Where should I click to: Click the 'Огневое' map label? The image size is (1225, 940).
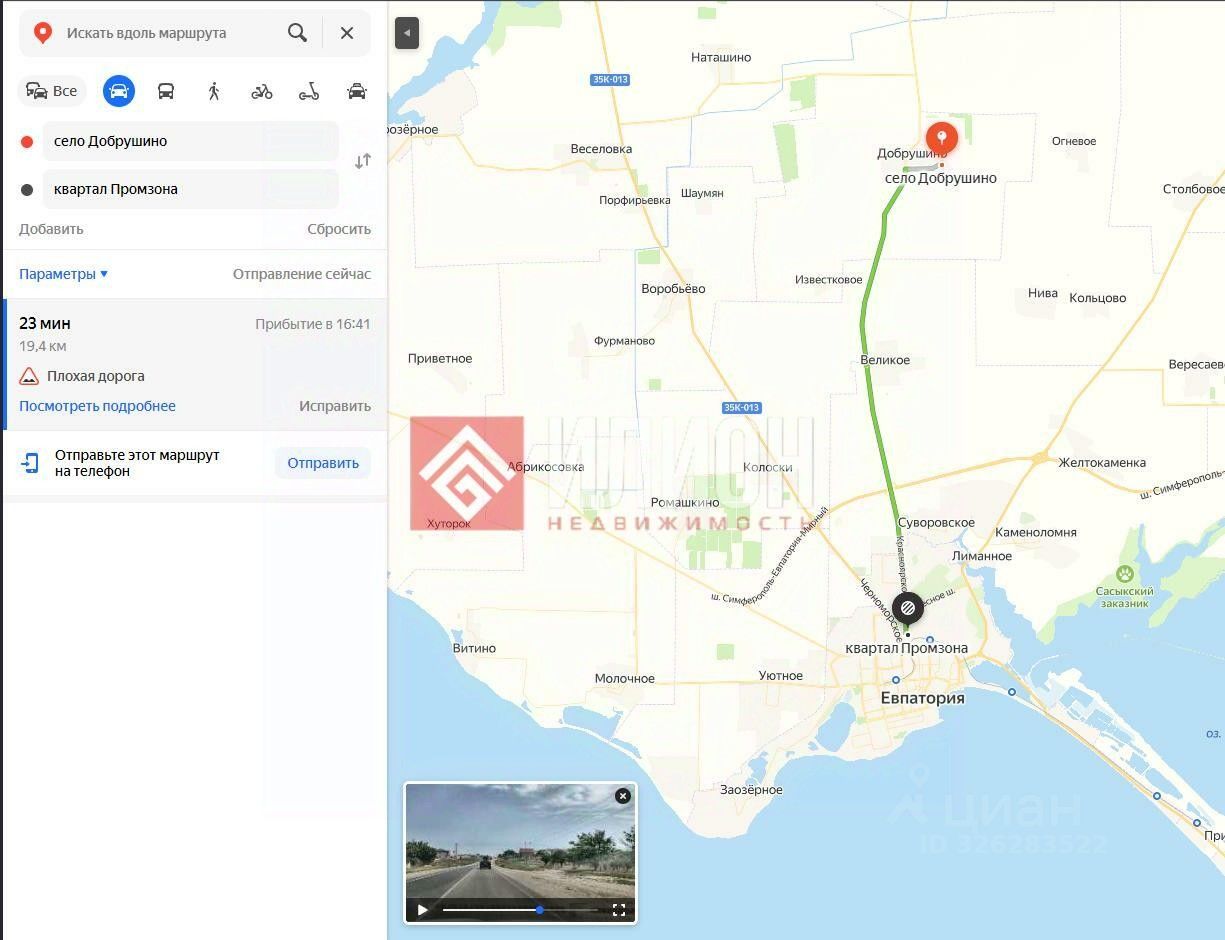(x=1074, y=141)
